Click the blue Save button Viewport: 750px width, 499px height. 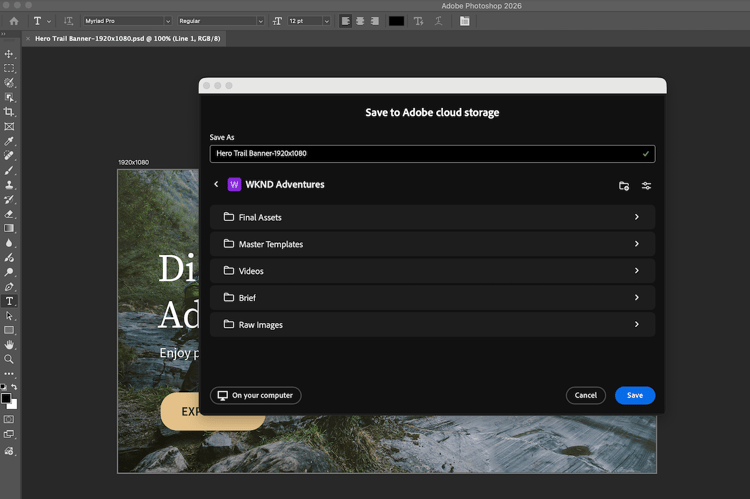point(635,396)
